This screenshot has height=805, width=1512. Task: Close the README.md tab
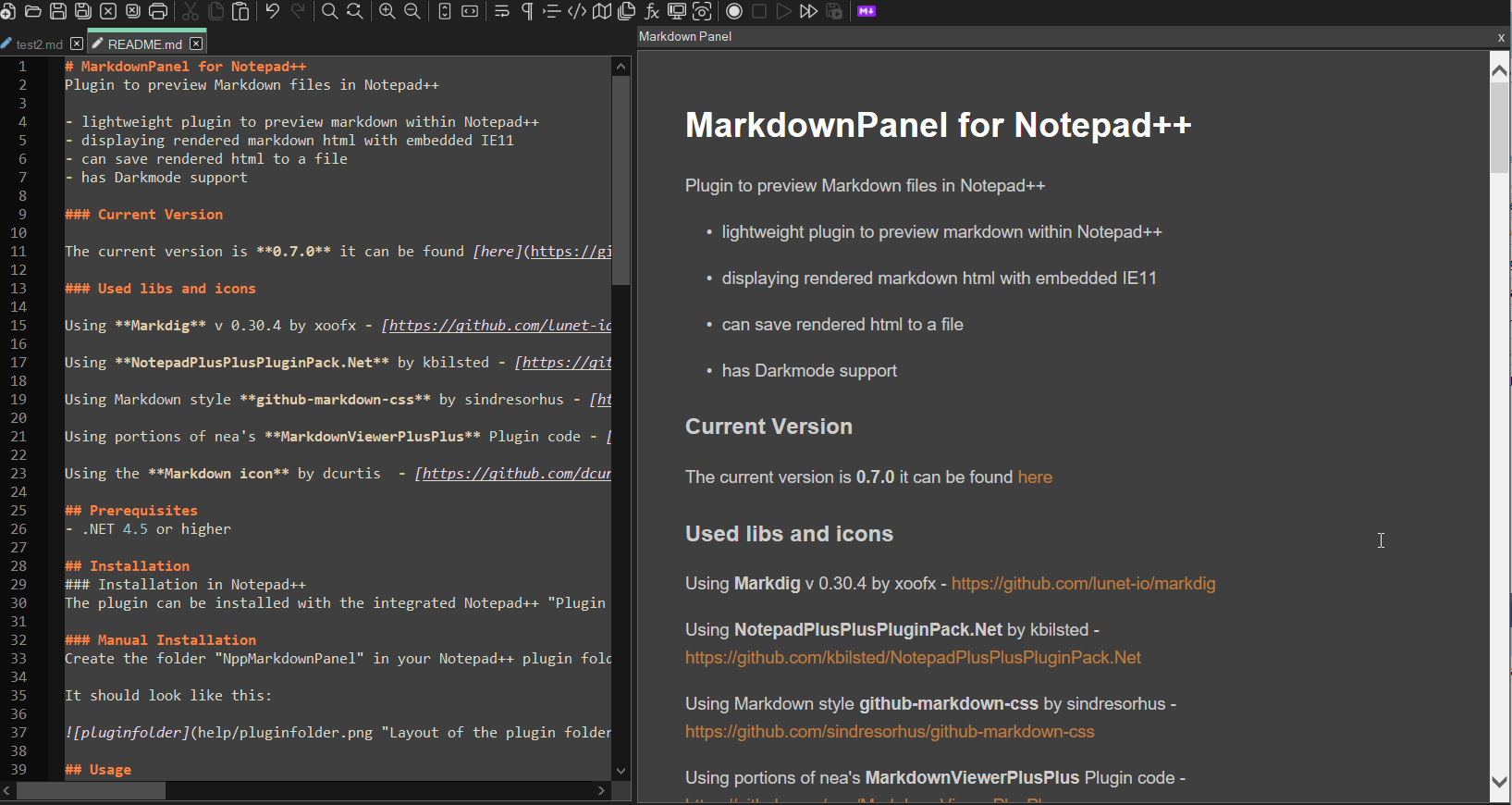[x=196, y=43]
